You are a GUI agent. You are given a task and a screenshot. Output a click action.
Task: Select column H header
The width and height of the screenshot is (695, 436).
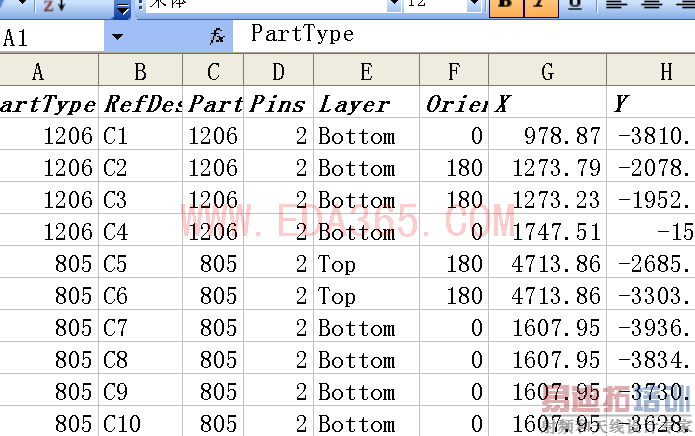coord(651,71)
